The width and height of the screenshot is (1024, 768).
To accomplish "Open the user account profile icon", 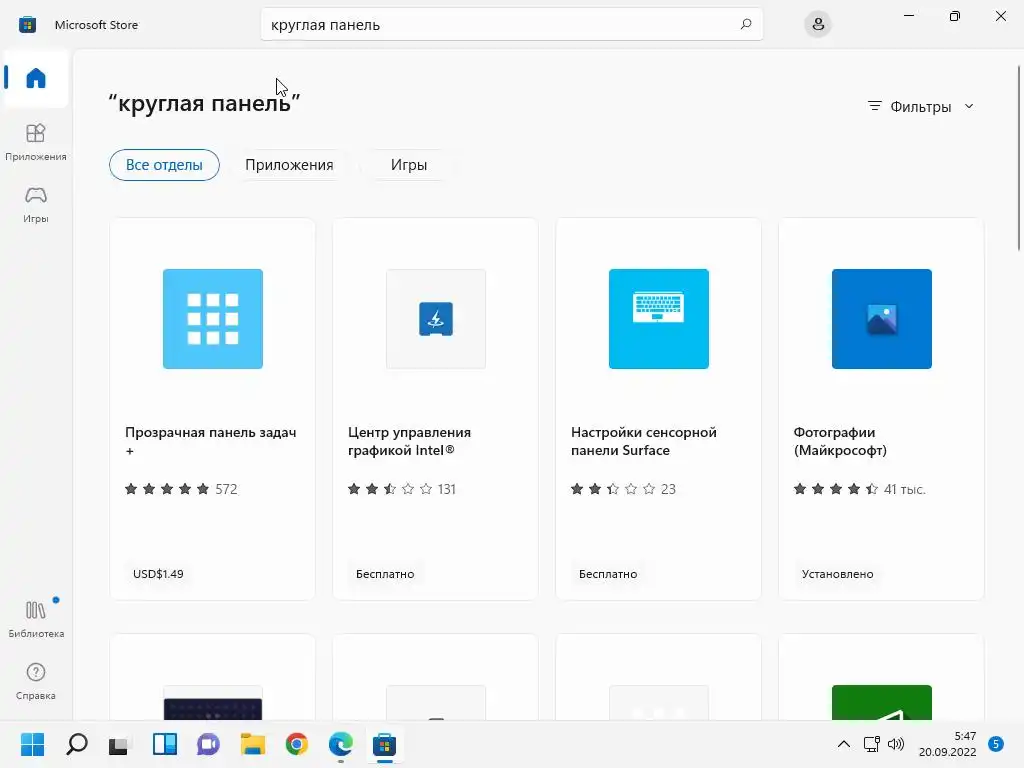I will pyautogui.click(x=818, y=24).
